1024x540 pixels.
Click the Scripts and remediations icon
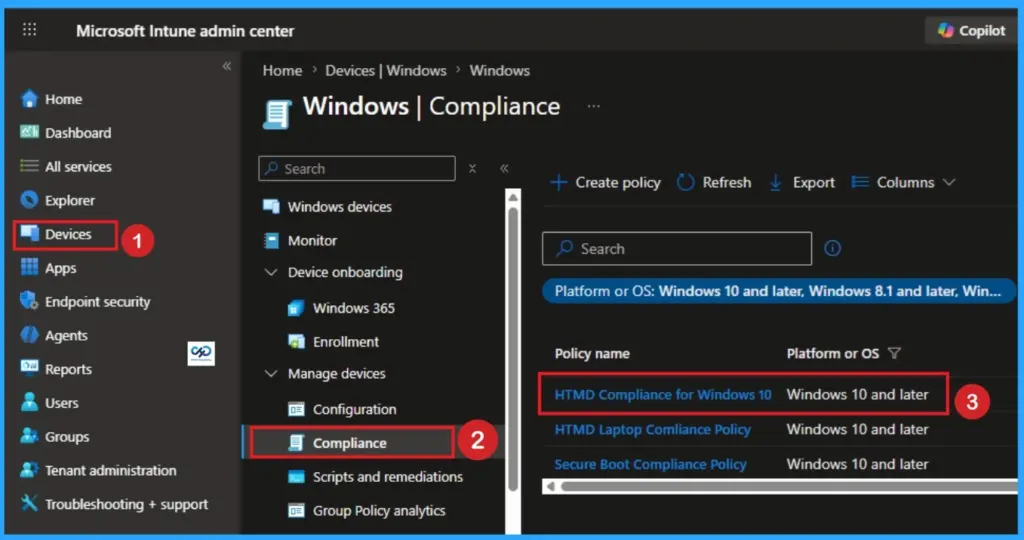tap(296, 477)
